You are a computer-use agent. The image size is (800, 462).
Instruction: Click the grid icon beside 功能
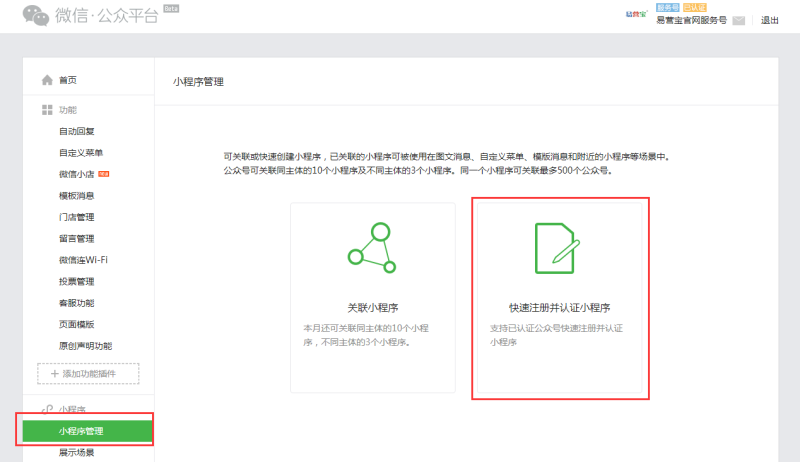coord(46,109)
